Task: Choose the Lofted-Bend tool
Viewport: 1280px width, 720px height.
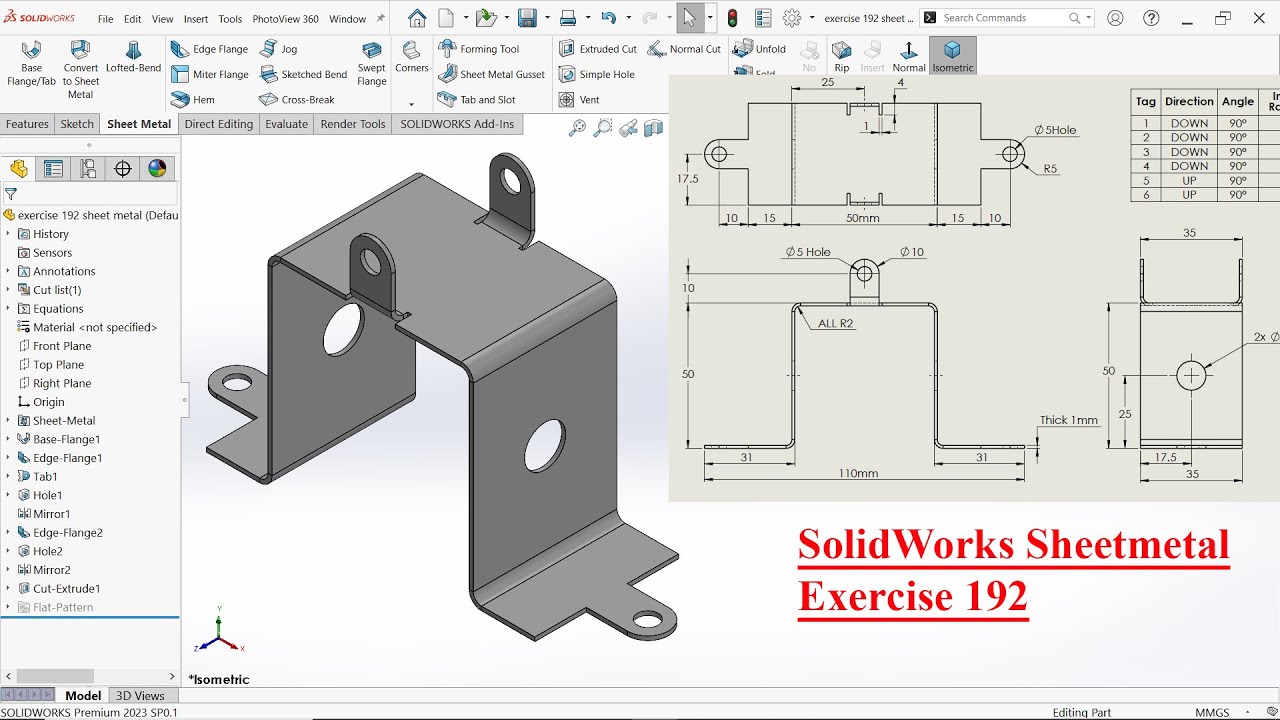Action: pyautogui.click(x=133, y=57)
